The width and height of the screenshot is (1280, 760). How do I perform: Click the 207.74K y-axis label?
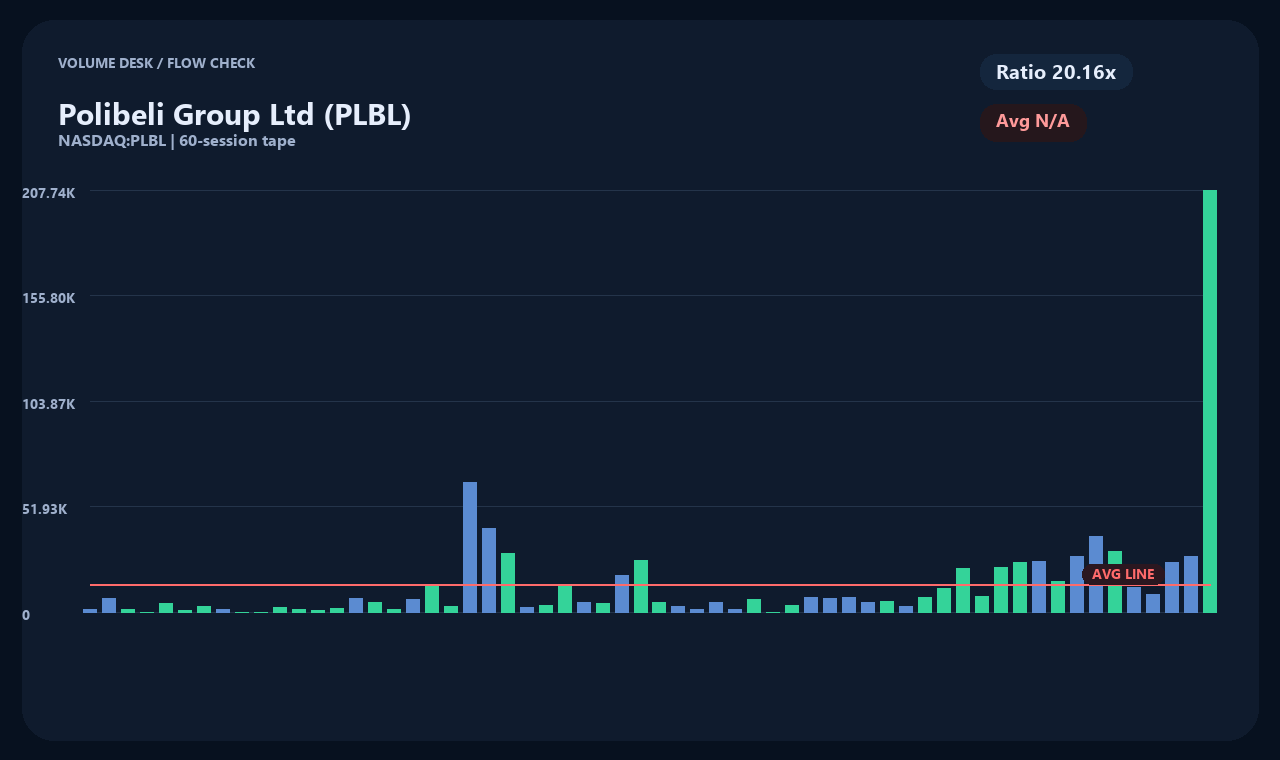click(x=49, y=192)
